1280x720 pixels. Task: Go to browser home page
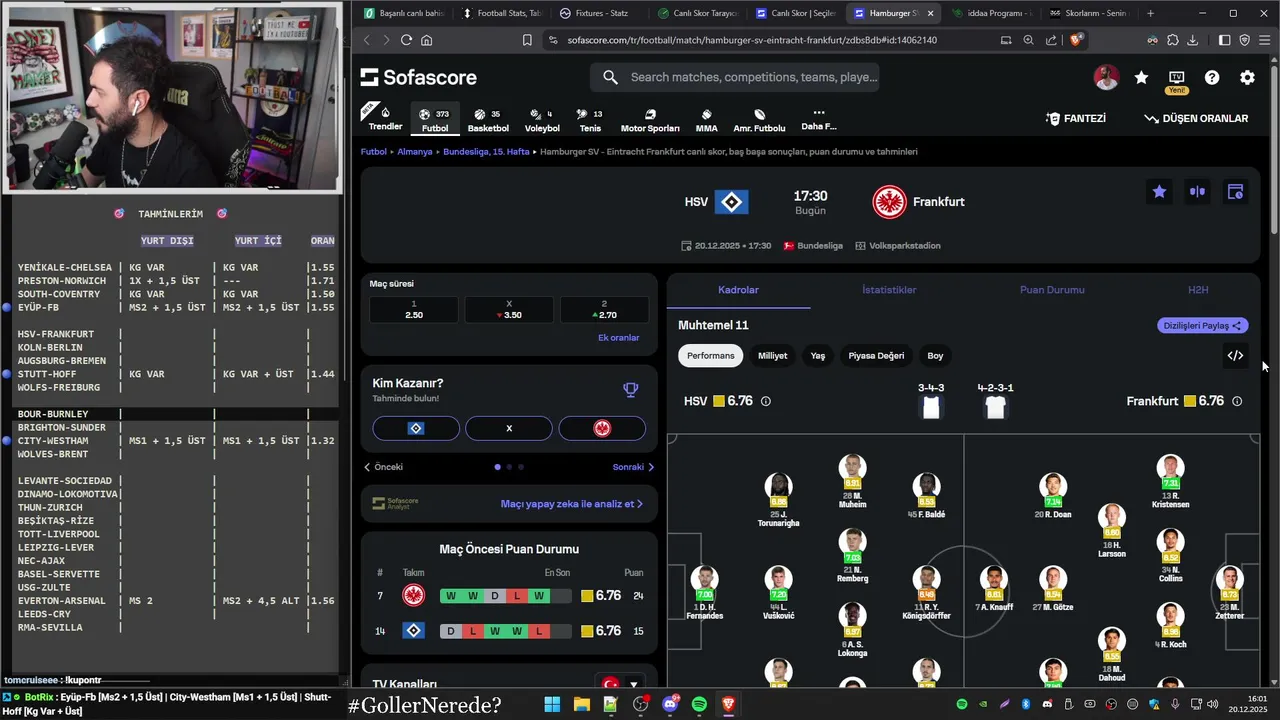[427, 40]
